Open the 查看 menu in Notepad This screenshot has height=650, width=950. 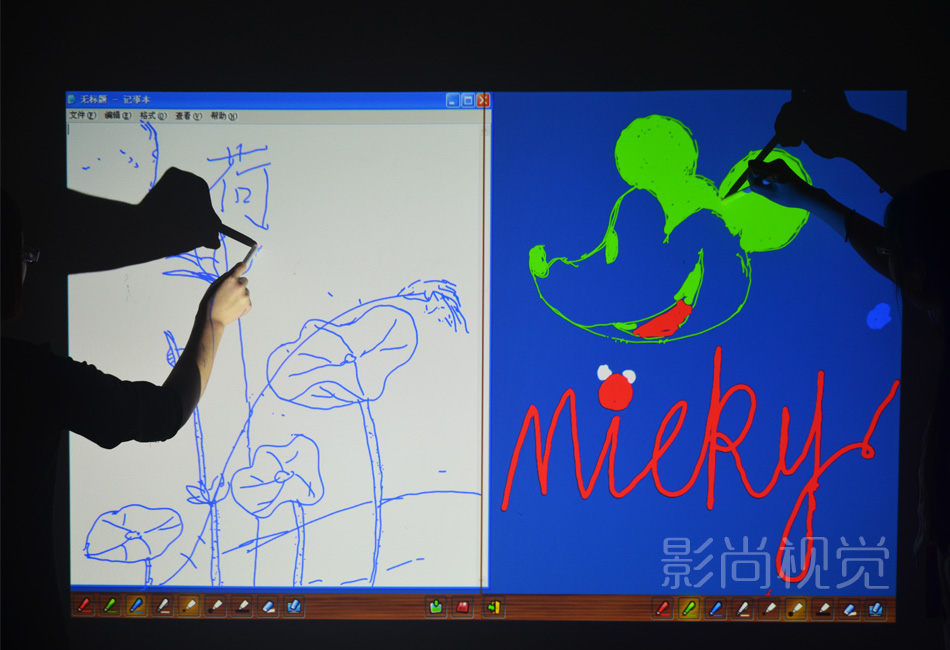[188, 116]
